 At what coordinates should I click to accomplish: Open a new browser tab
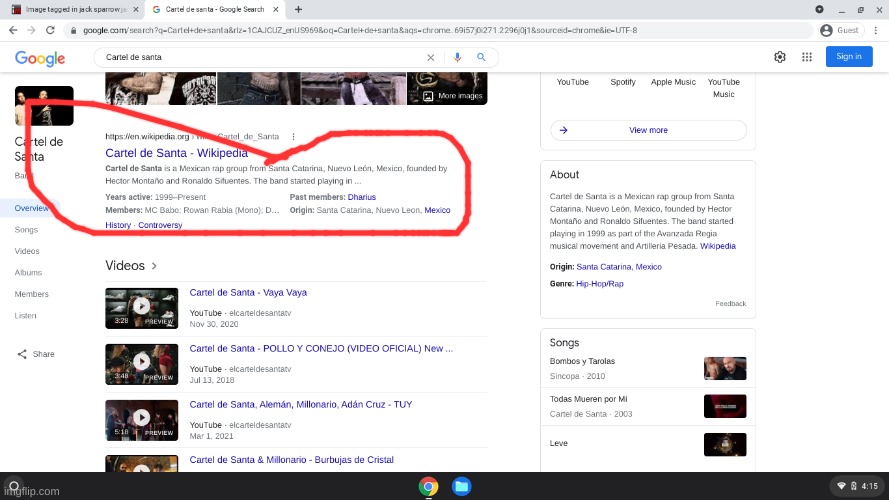(298, 9)
